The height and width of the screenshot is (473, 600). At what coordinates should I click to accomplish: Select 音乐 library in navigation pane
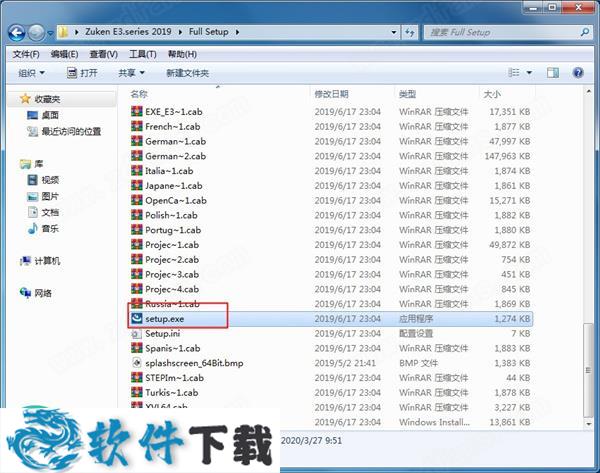(x=50, y=229)
